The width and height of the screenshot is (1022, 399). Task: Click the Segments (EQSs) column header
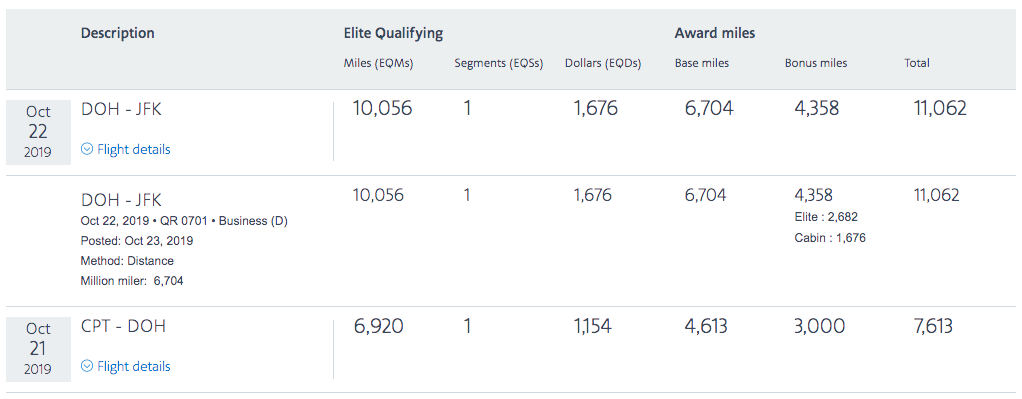(x=499, y=63)
